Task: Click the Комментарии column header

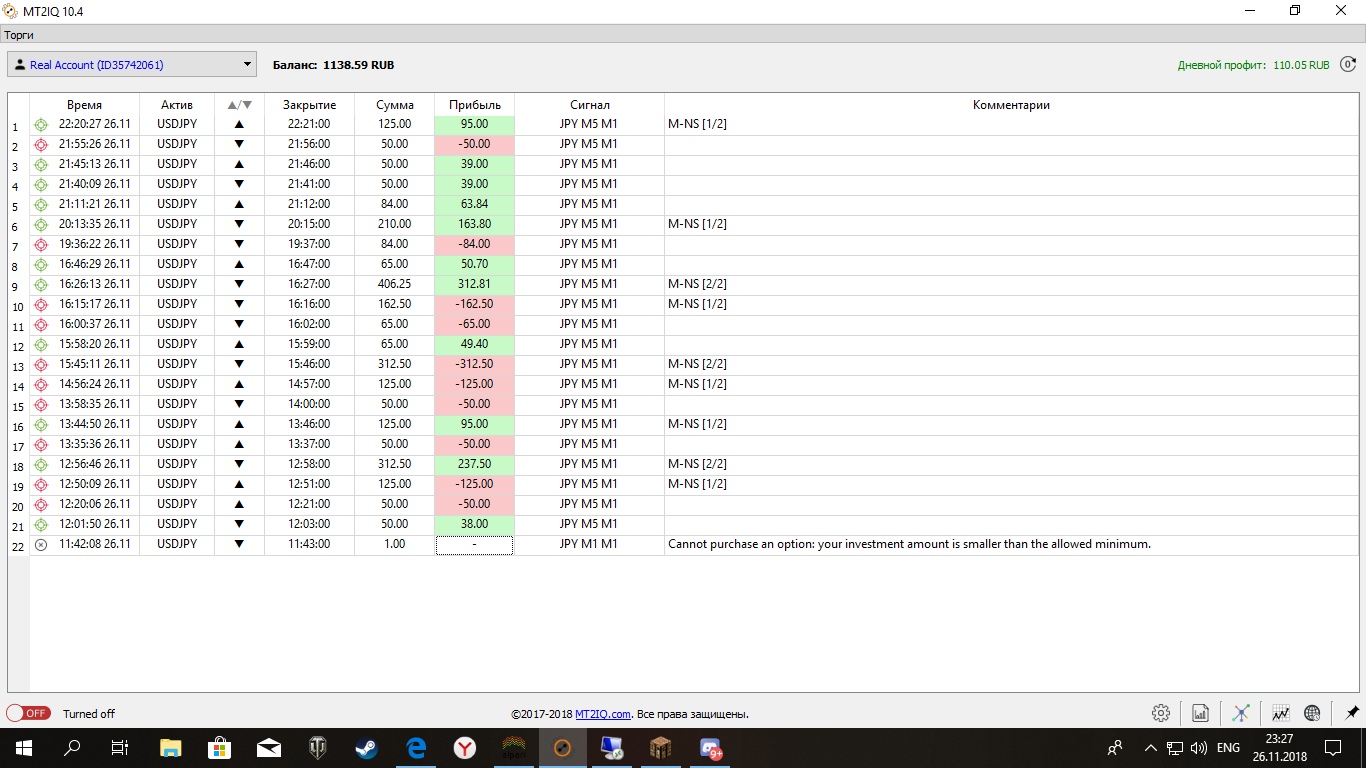Action: tap(1011, 105)
